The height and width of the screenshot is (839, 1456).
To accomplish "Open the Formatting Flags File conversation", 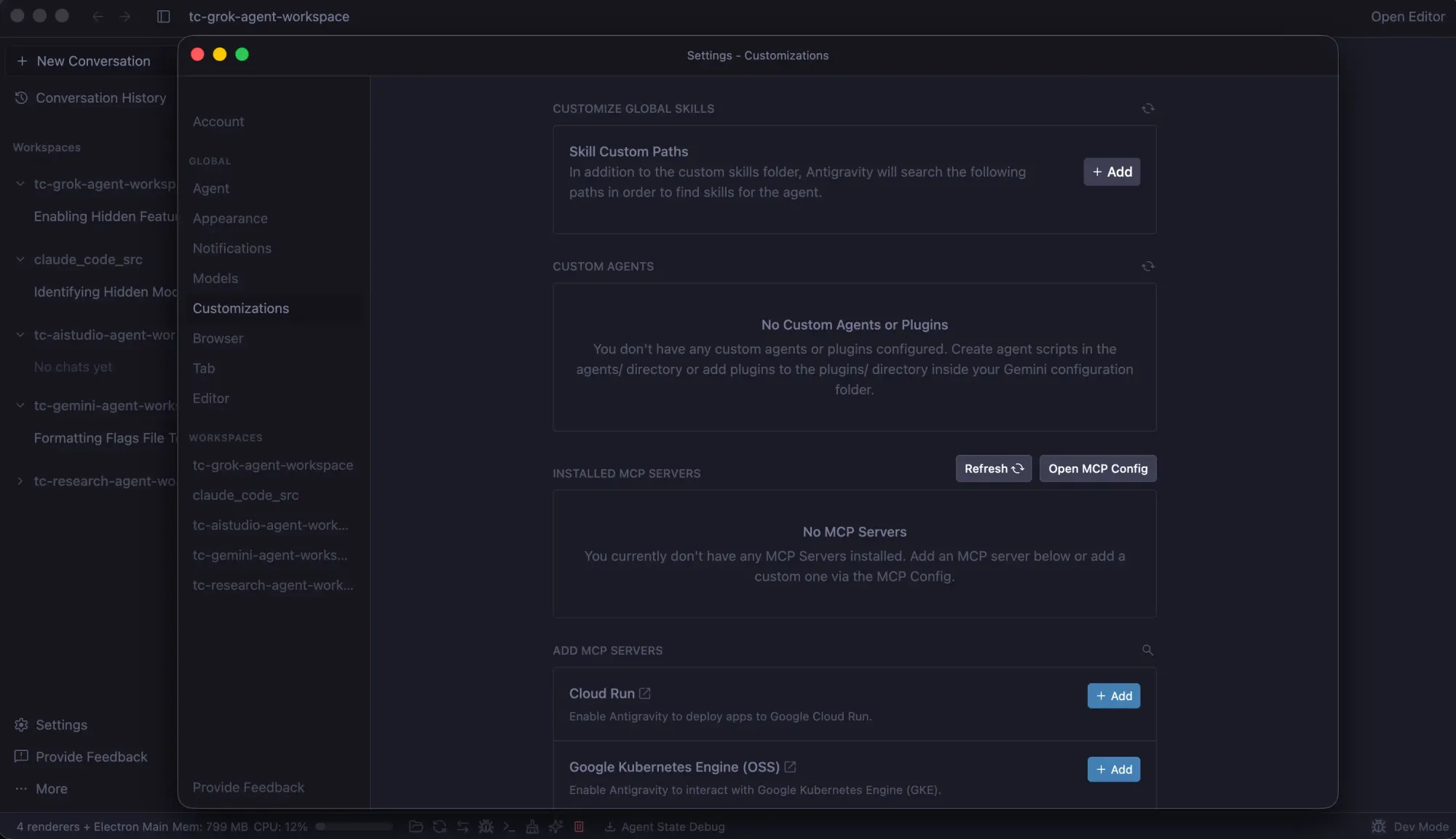I will [105, 437].
